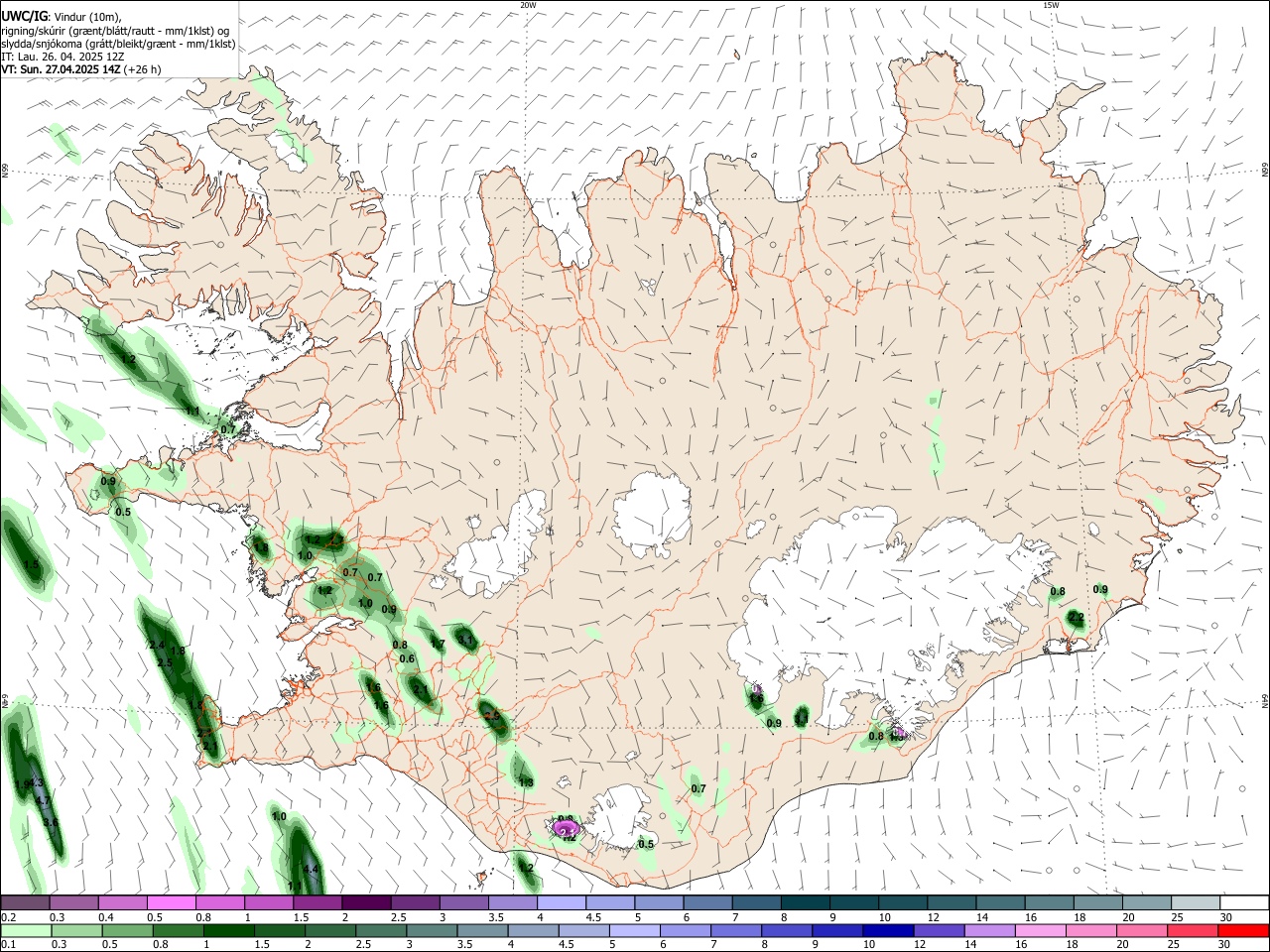Screen dimensions: 1270x952
Task: Select the 66N latitude label on right edge
Action: (1265, 172)
